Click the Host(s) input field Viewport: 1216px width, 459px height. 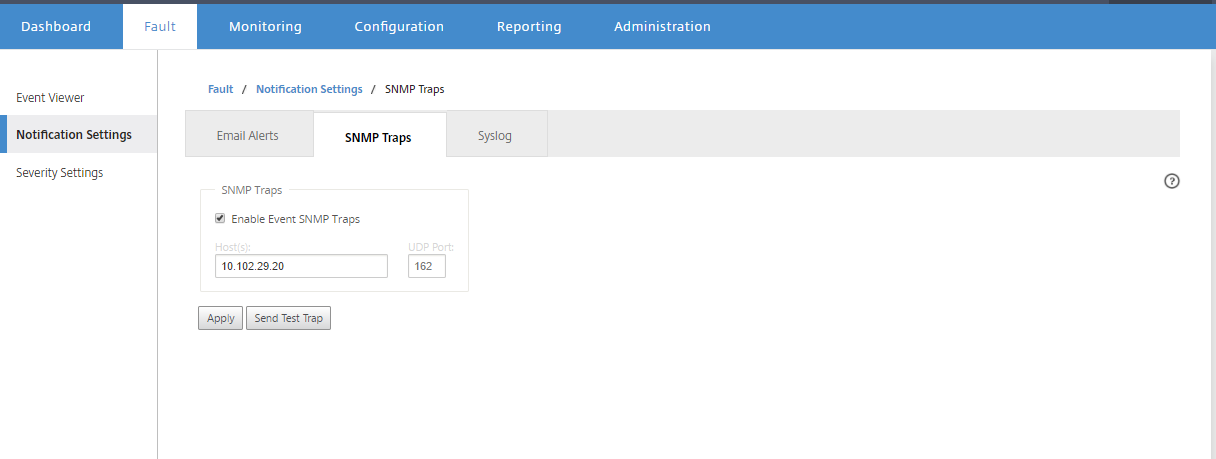(x=301, y=266)
